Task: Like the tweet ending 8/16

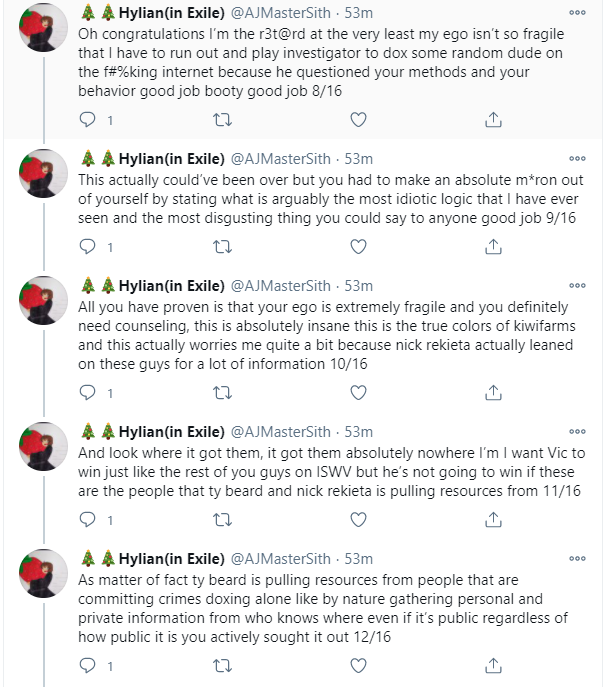Action: pos(358,120)
